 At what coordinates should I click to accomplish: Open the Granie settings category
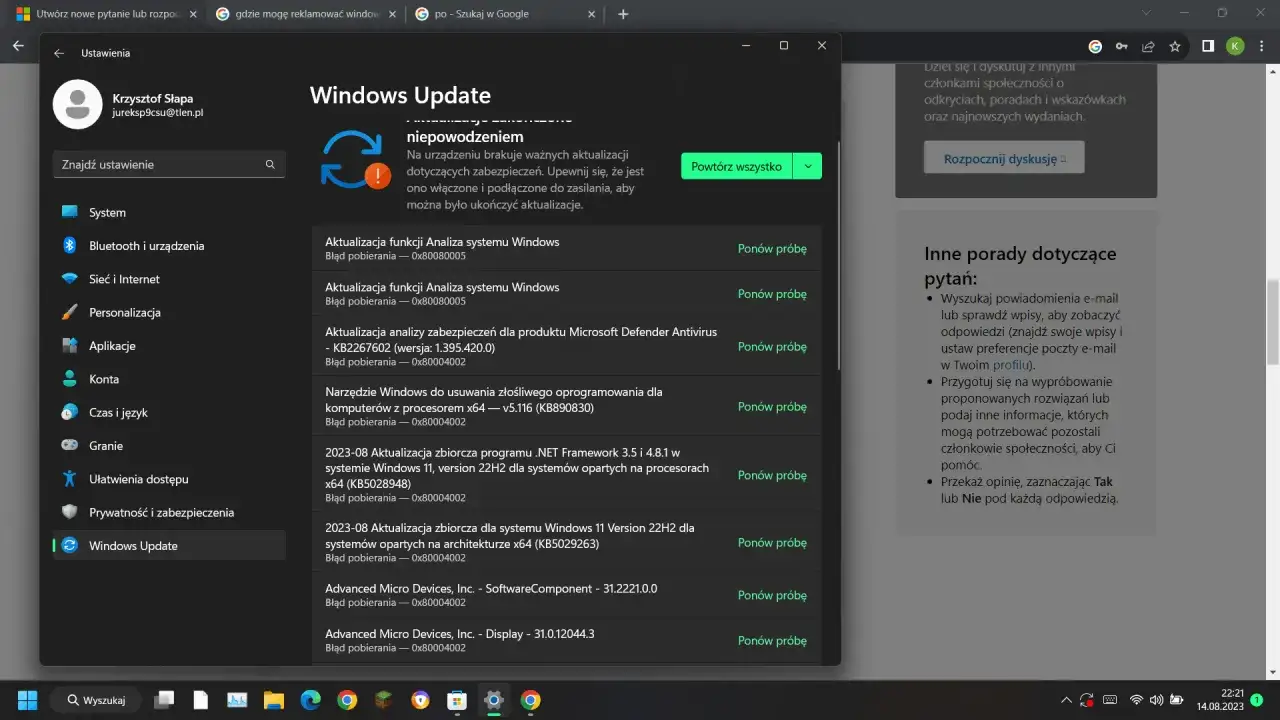(x=169, y=446)
